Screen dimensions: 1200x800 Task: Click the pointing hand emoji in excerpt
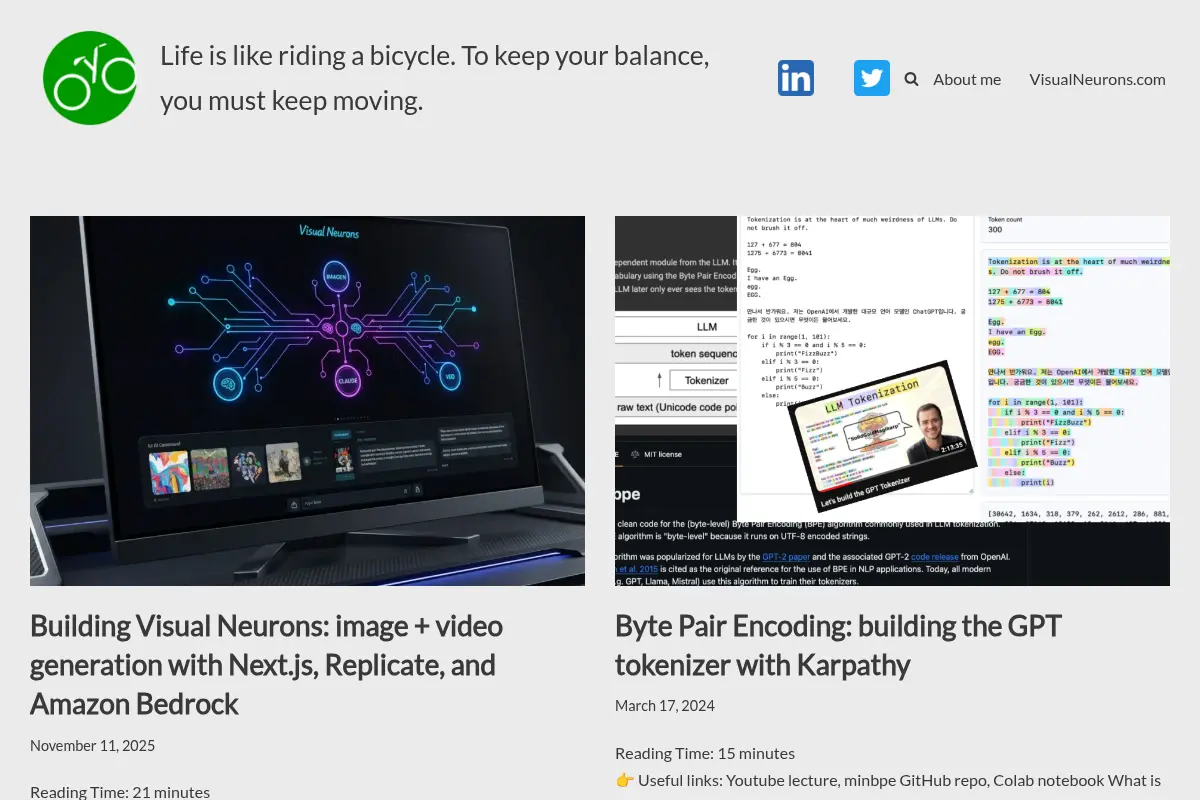click(624, 780)
